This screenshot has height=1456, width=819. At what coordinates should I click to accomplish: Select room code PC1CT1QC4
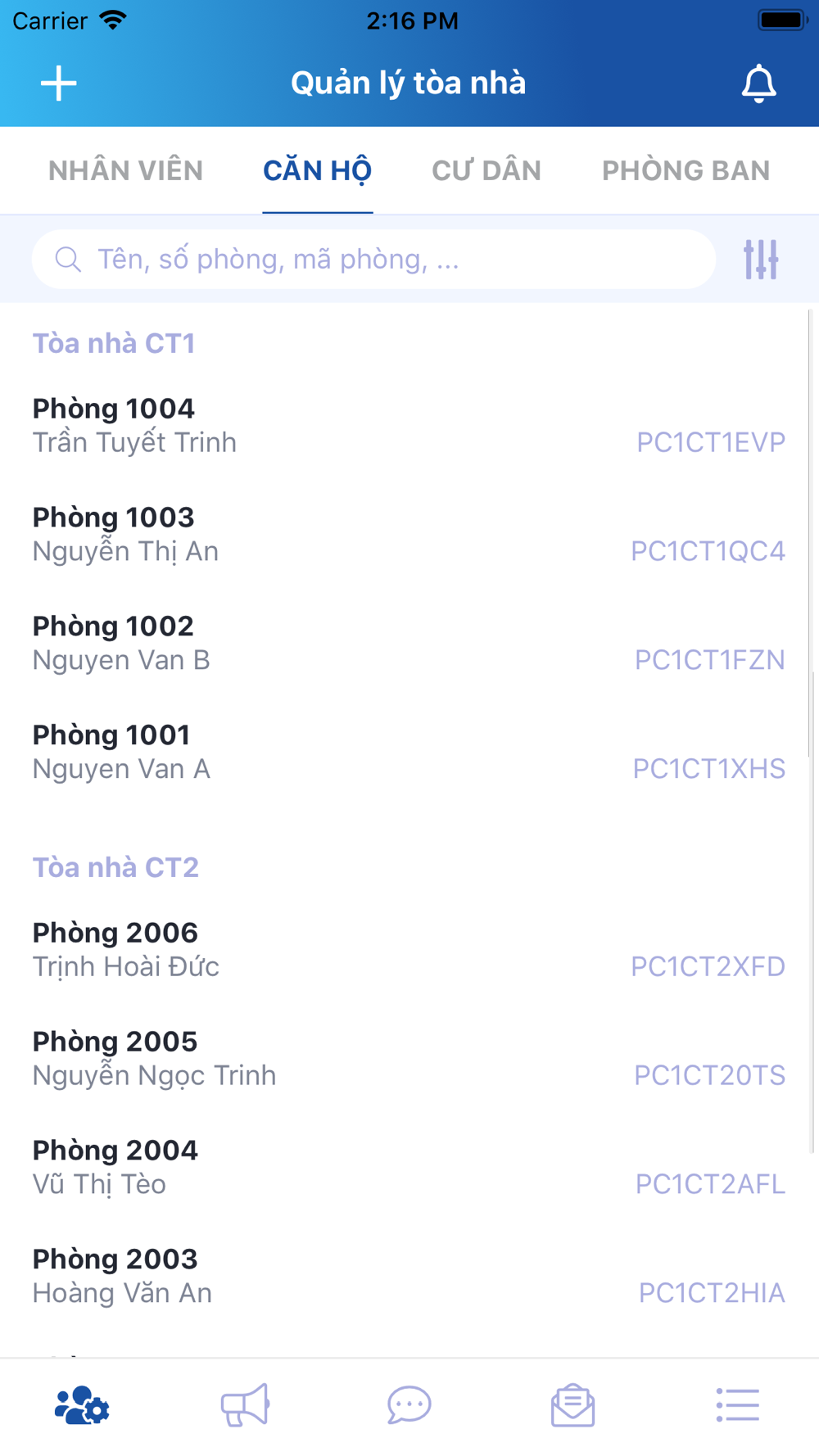[x=708, y=551]
